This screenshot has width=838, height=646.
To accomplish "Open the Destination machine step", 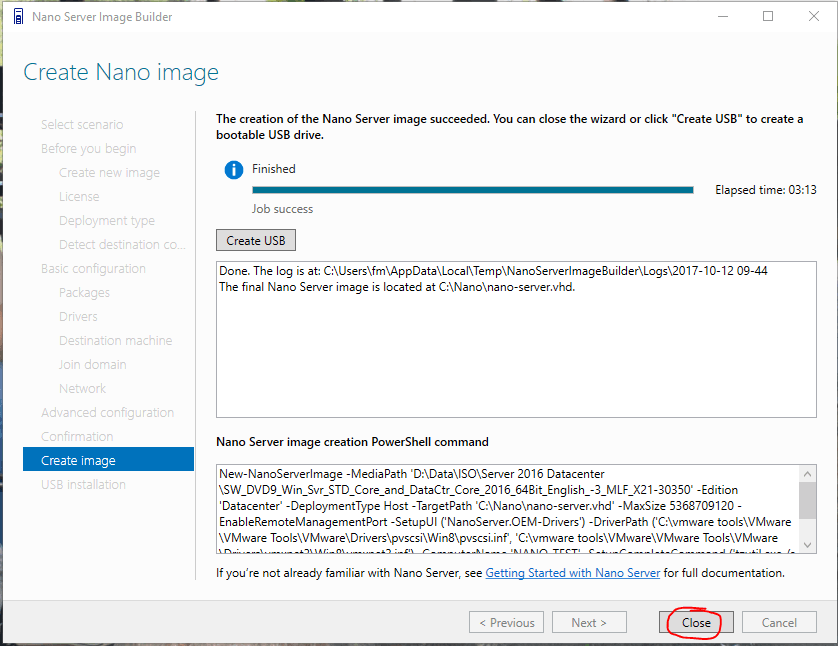I will click(116, 340).
